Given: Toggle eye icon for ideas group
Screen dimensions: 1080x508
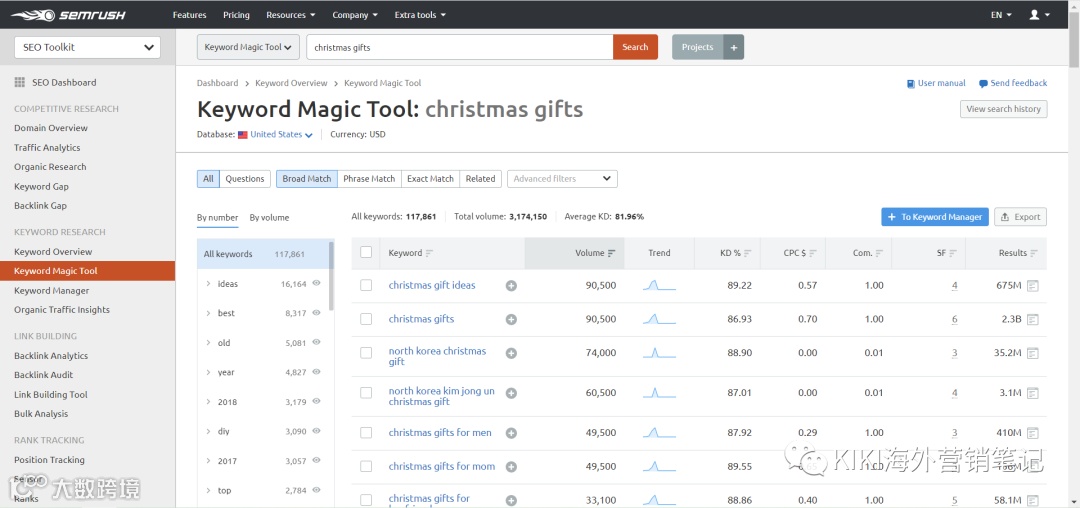Looking at the screenshot, I should pyautogui.click(x=317, y=284).
